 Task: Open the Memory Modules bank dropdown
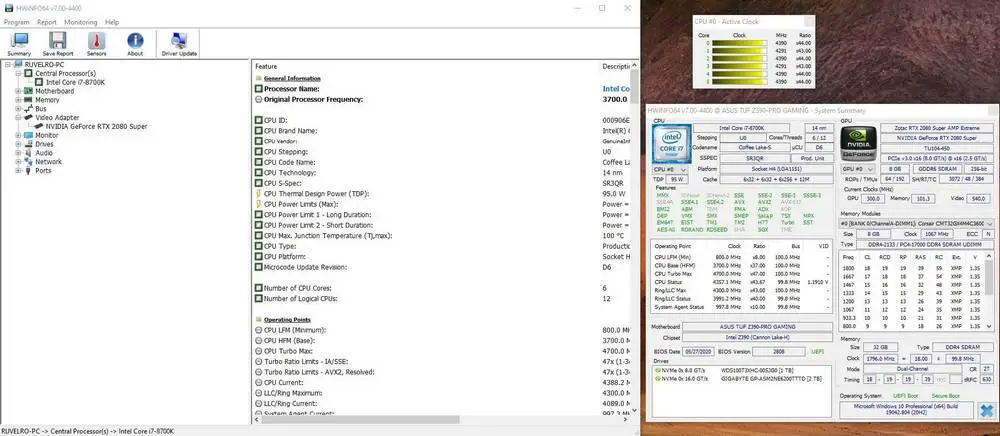[x=917, y=224]
